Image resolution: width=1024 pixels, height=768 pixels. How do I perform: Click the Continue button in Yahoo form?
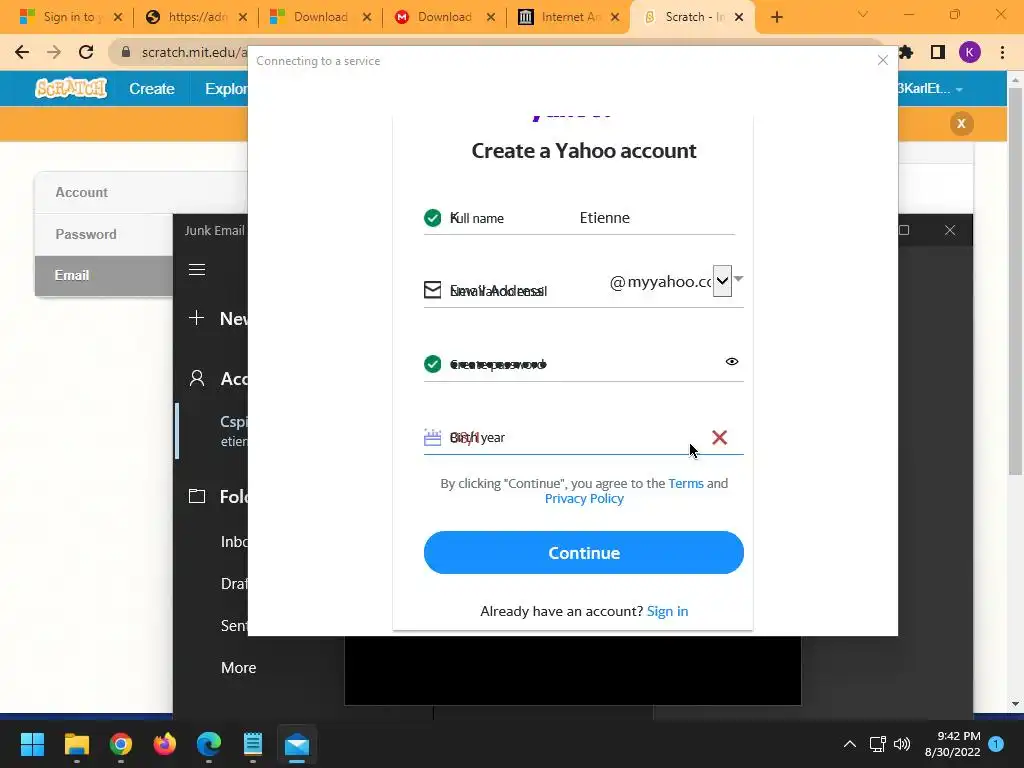[583, 552]
